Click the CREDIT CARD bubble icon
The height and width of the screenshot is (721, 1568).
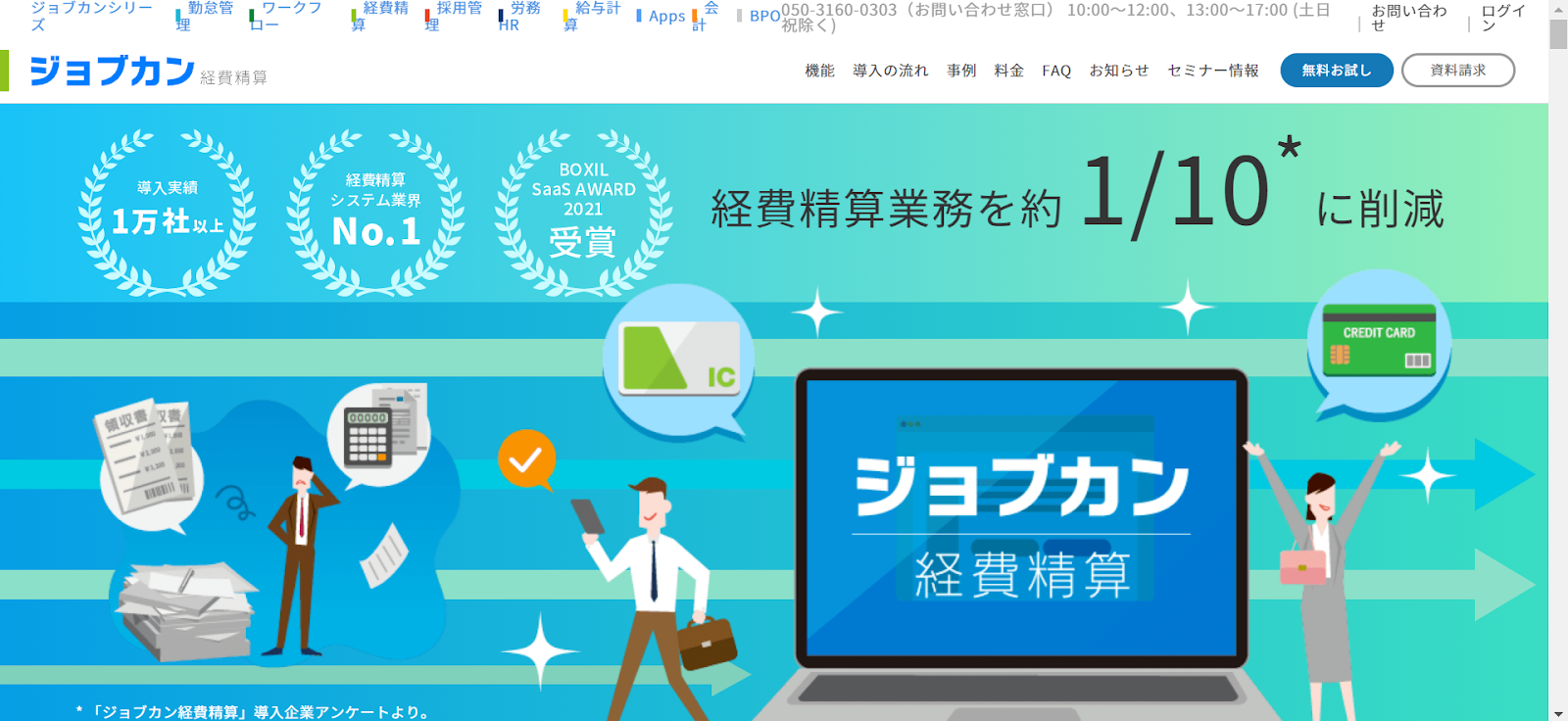(1378, 345)
